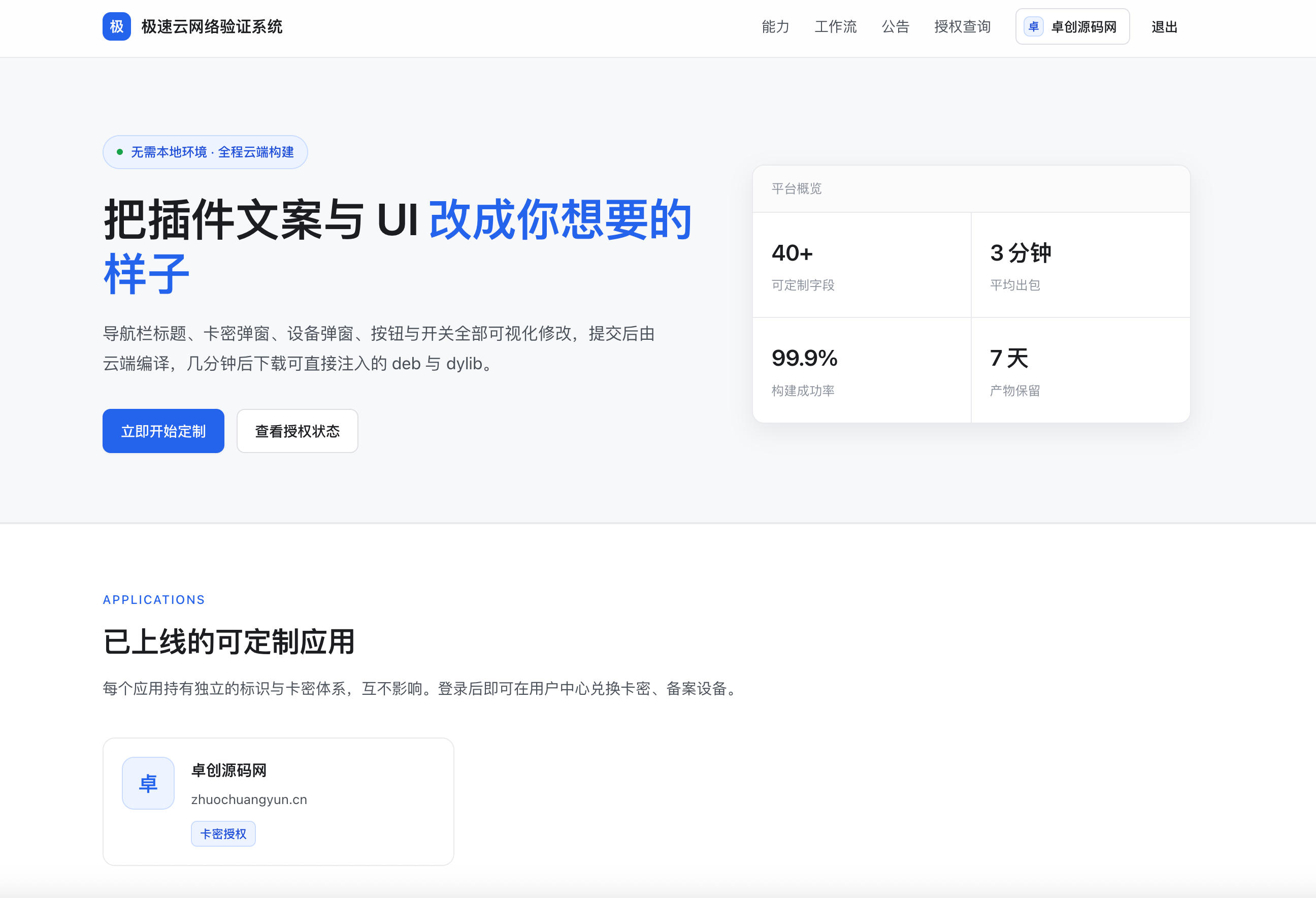This screenshot has height=898, width=1316.
Task: Click 退出 to log out
Action: 1164,26
